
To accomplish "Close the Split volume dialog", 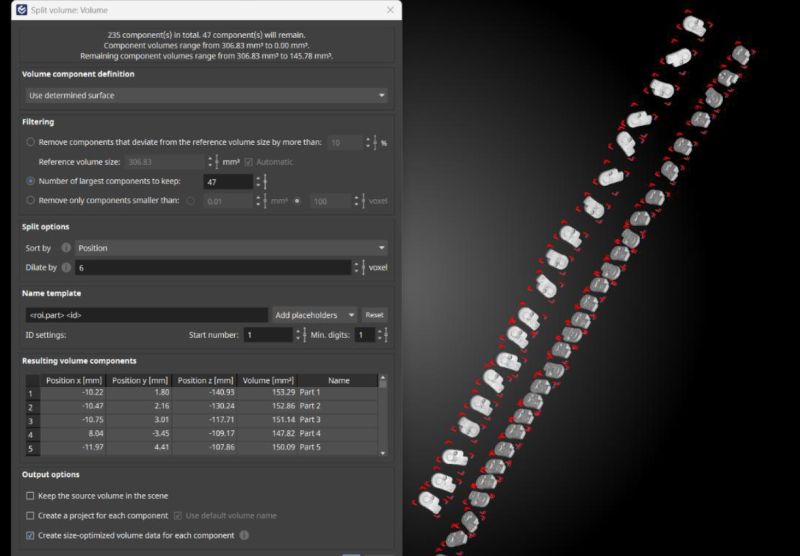I will [388, 10].
